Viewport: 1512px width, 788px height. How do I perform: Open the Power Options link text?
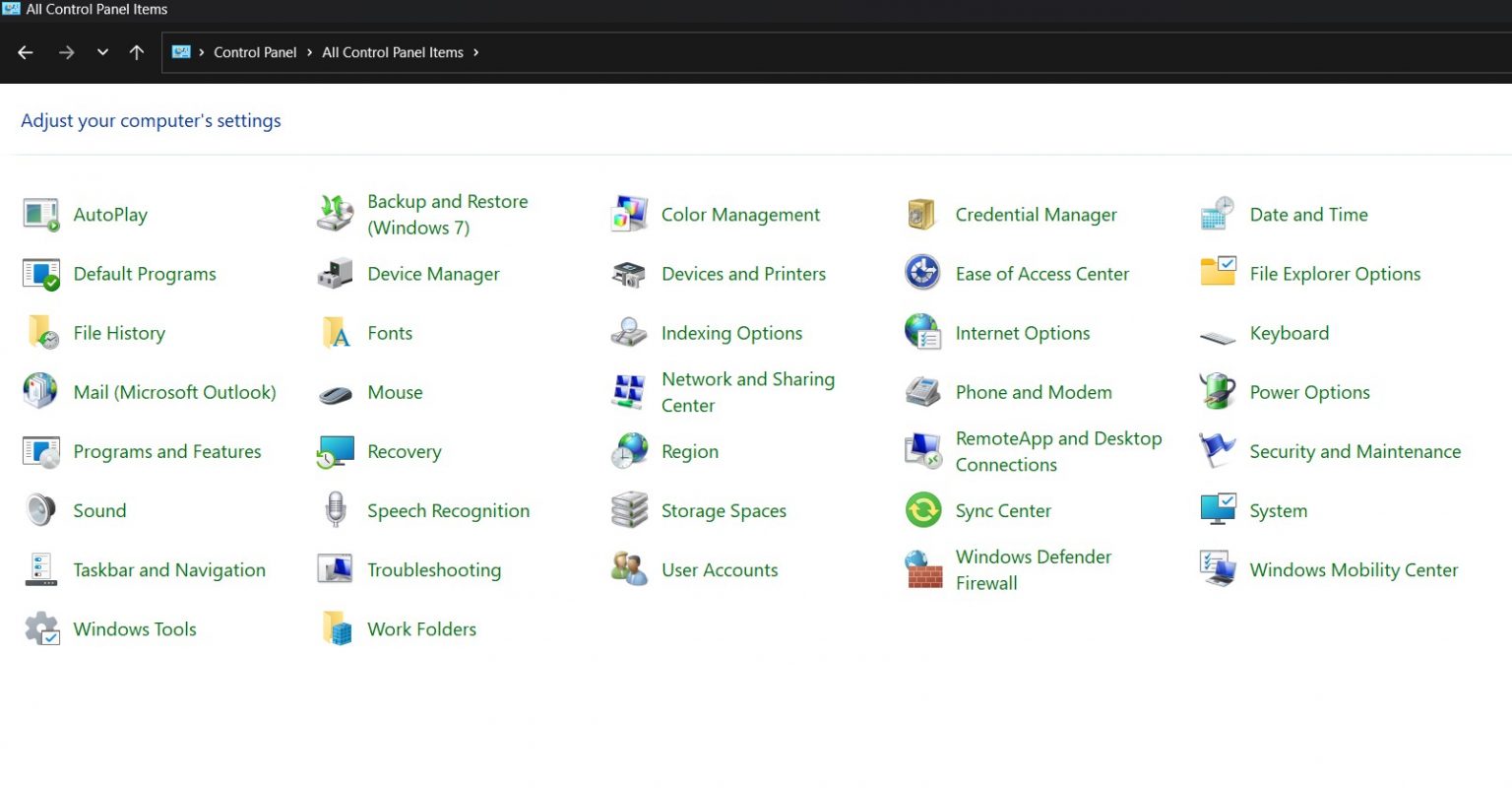tap(1309, 392)
